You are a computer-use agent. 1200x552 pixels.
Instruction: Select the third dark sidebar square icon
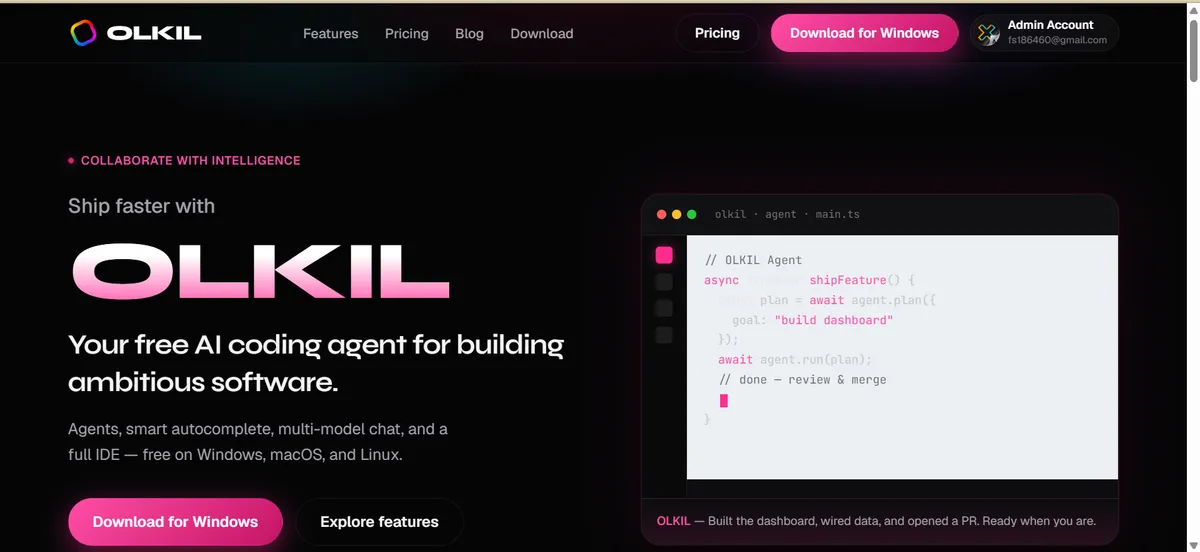(664, 308)
